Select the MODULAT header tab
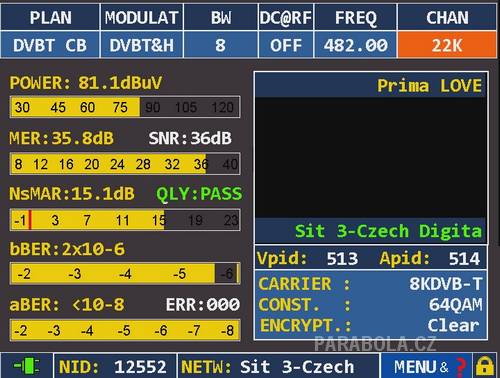The width and height of the screenshot is (500, 378). [142, 17]
